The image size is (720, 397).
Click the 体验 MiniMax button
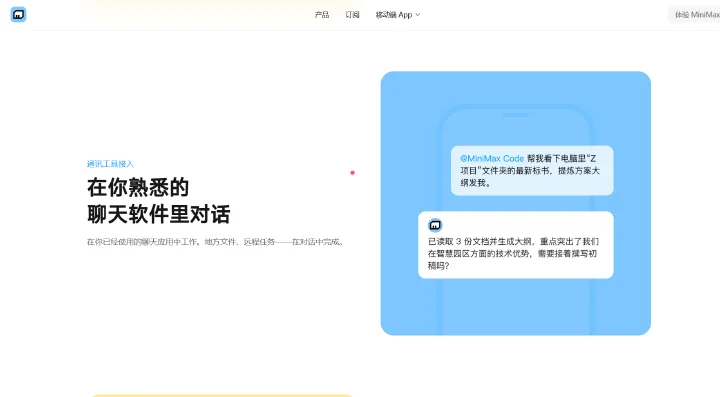[694, 15]
